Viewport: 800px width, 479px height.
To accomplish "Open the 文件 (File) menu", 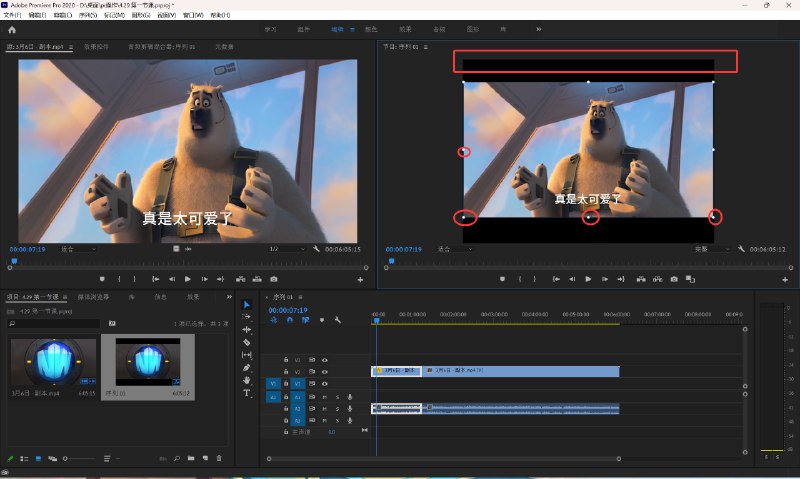I will [x=12, y=15].
